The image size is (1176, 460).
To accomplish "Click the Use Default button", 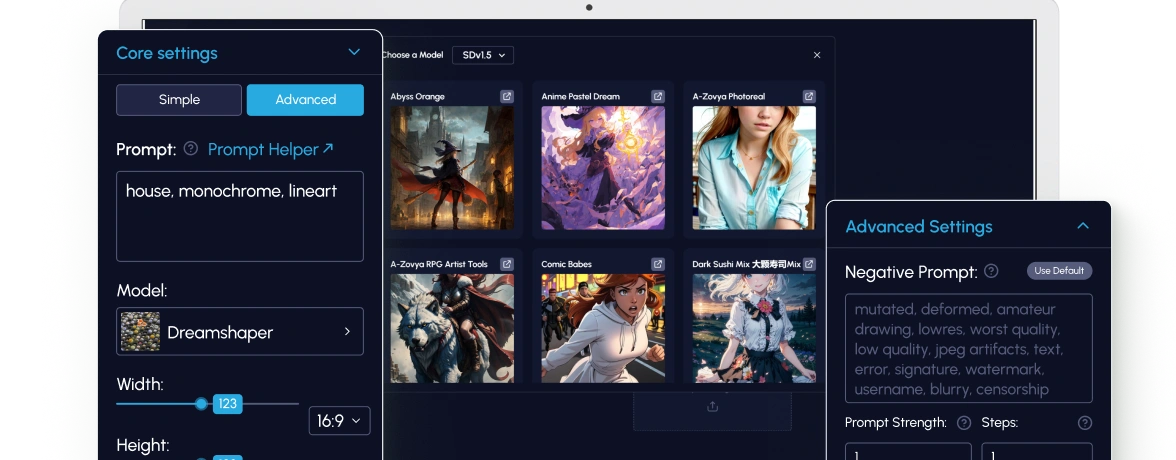I will point(1059,271).
